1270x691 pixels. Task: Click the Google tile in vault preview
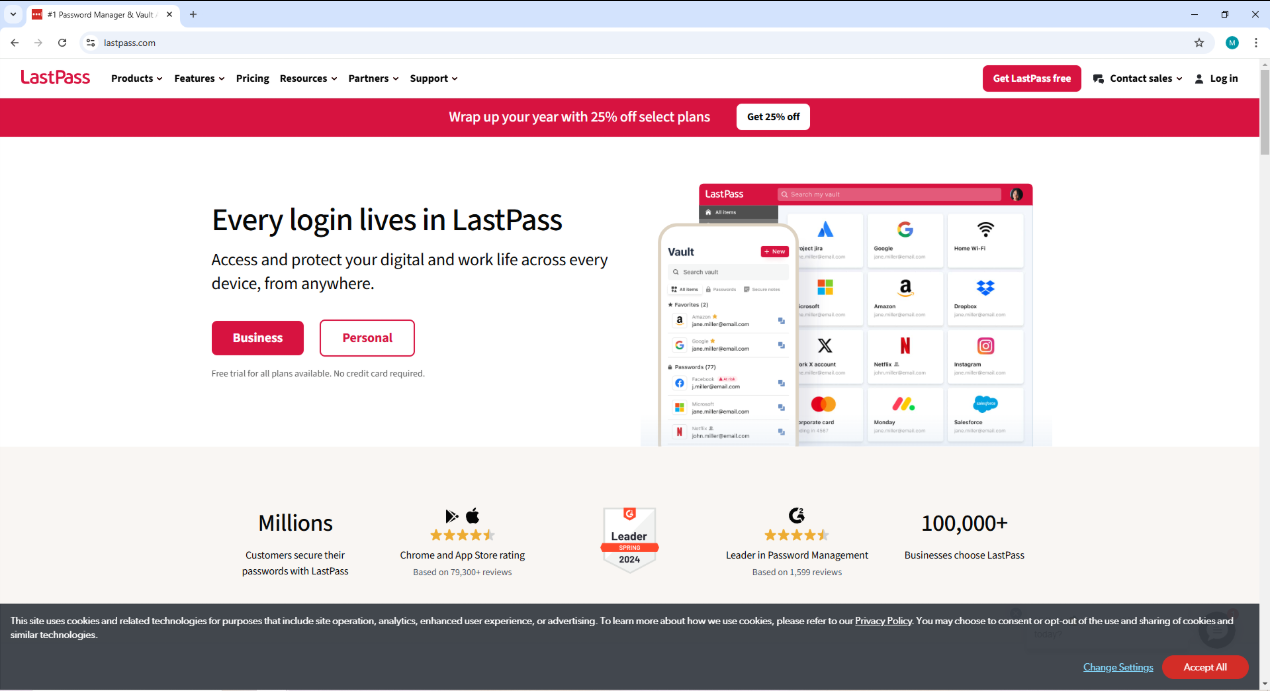pyautogui.click(x=904, y=240)
